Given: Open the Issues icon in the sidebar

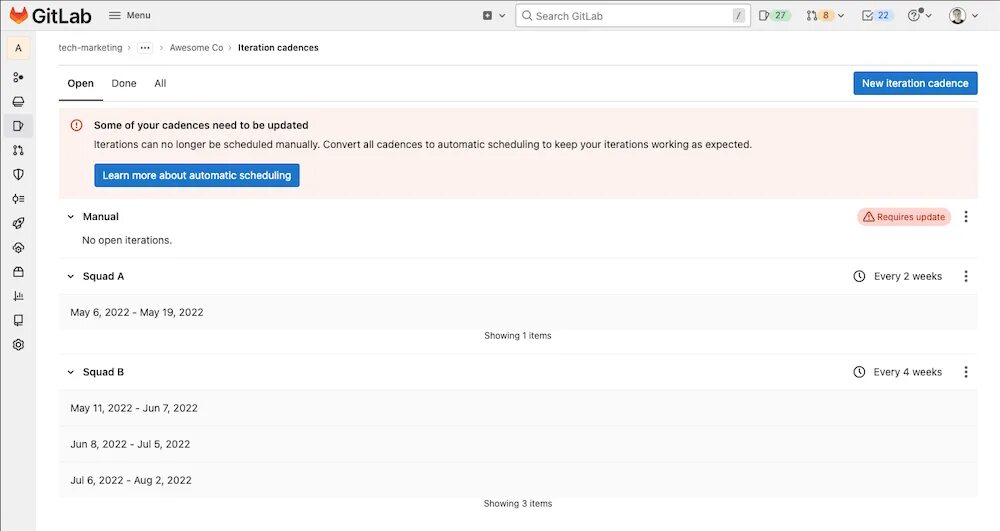Looking at the screenshot, I should coord(18,126).
